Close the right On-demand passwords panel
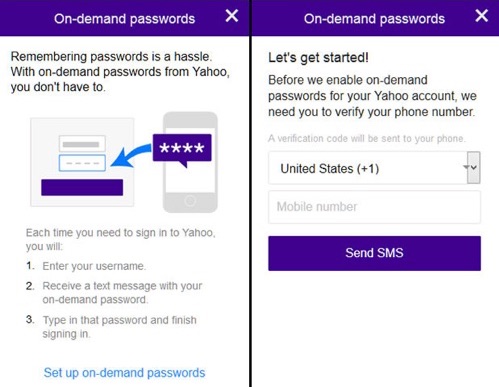 [482, 16]
